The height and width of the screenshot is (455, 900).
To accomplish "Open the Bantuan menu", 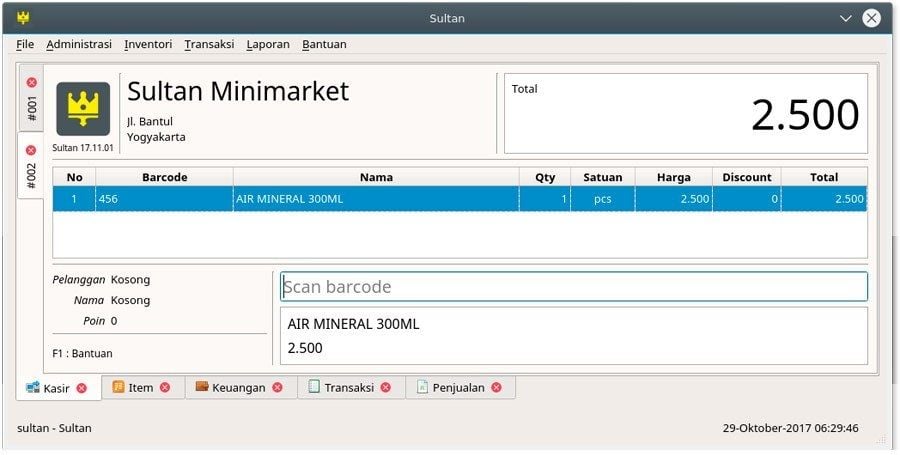I will (x=324, y=44).
